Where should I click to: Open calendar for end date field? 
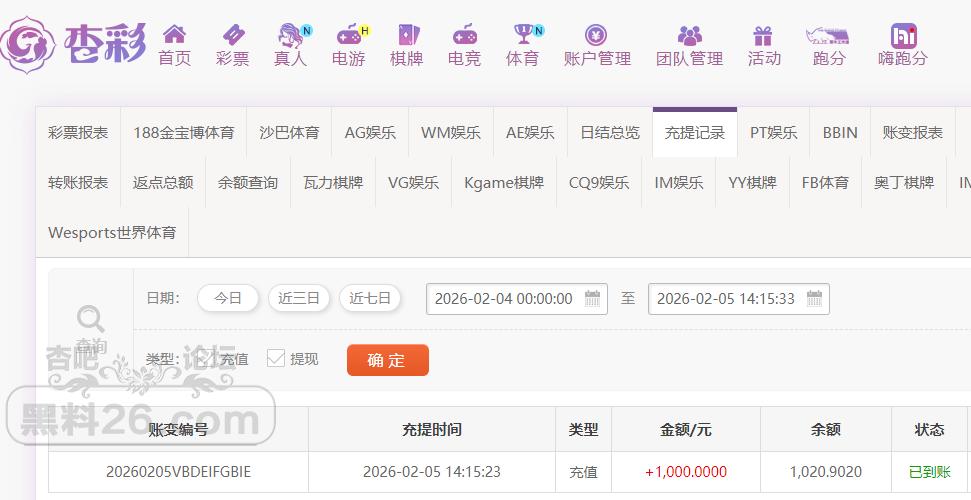tap(814, 299)
